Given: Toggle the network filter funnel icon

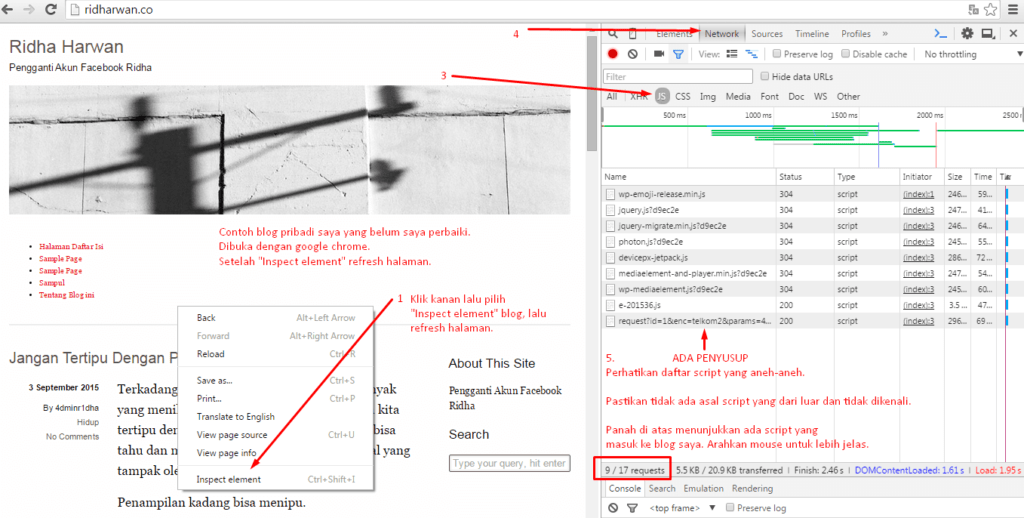Looking at the screenshot, I should coord(678,54).
